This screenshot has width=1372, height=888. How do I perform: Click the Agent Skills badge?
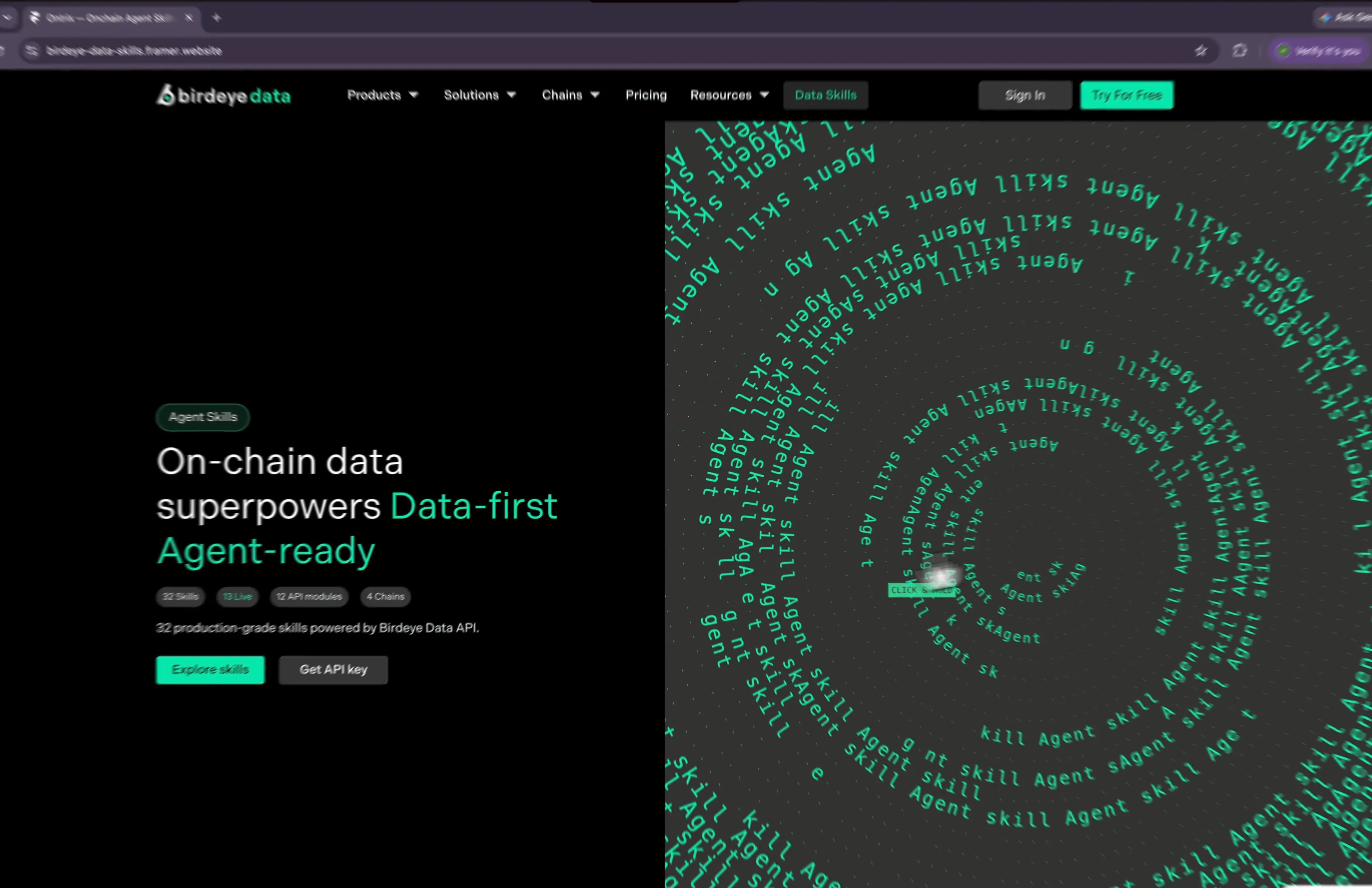click(203, 416)
